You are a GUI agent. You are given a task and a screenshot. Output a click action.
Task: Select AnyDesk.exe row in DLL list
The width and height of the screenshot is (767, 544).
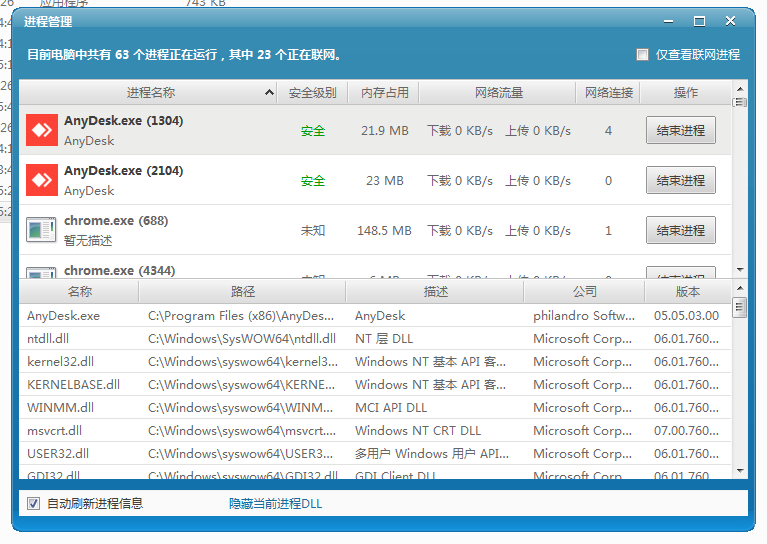pyautogui.click(x=375, y=316)
